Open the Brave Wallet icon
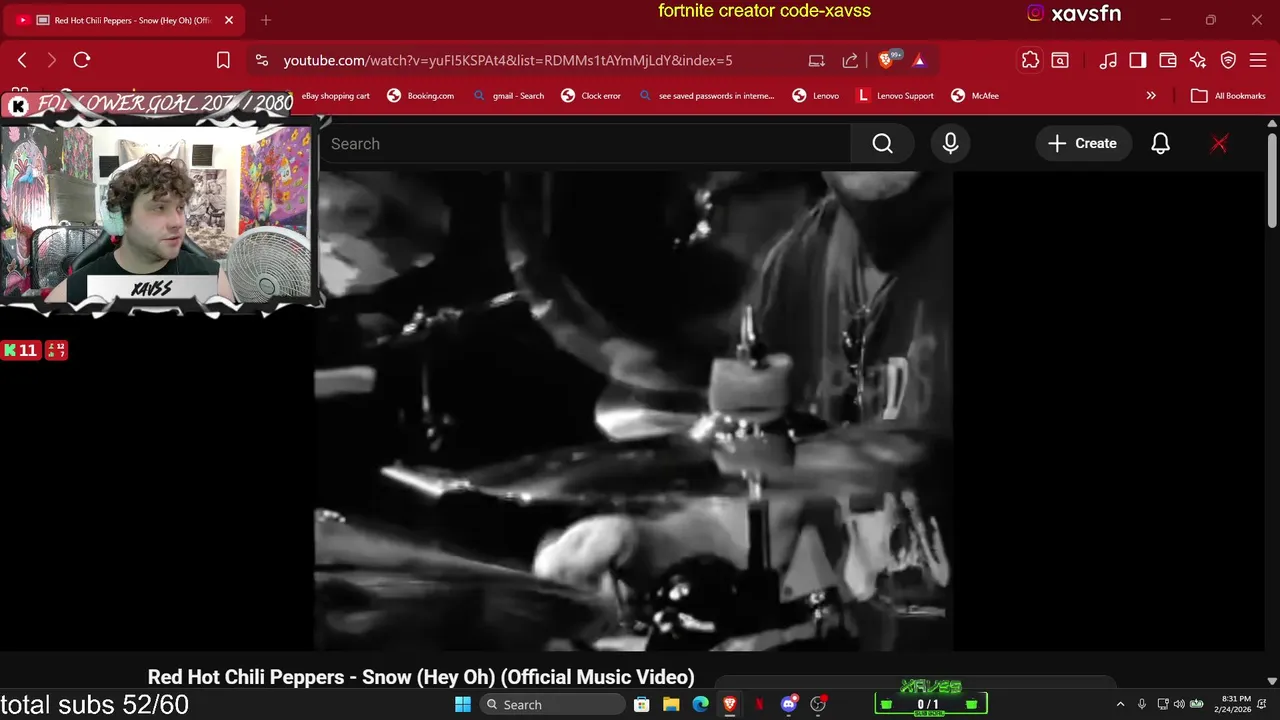The width and height of the screenshot is (1280, 720). pos(1167,60)
